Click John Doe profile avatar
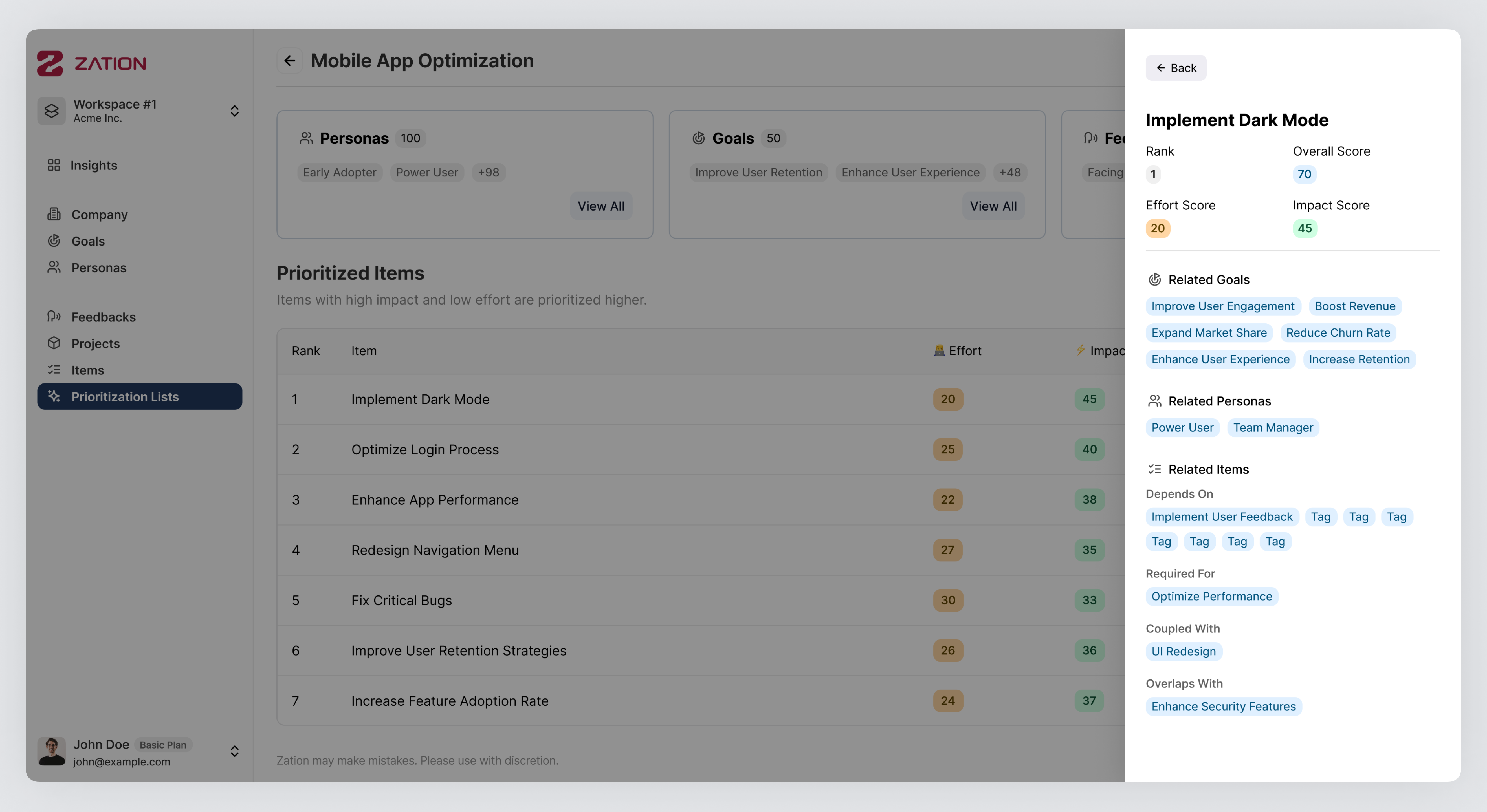1487x812 pixels. click(51, 751)
